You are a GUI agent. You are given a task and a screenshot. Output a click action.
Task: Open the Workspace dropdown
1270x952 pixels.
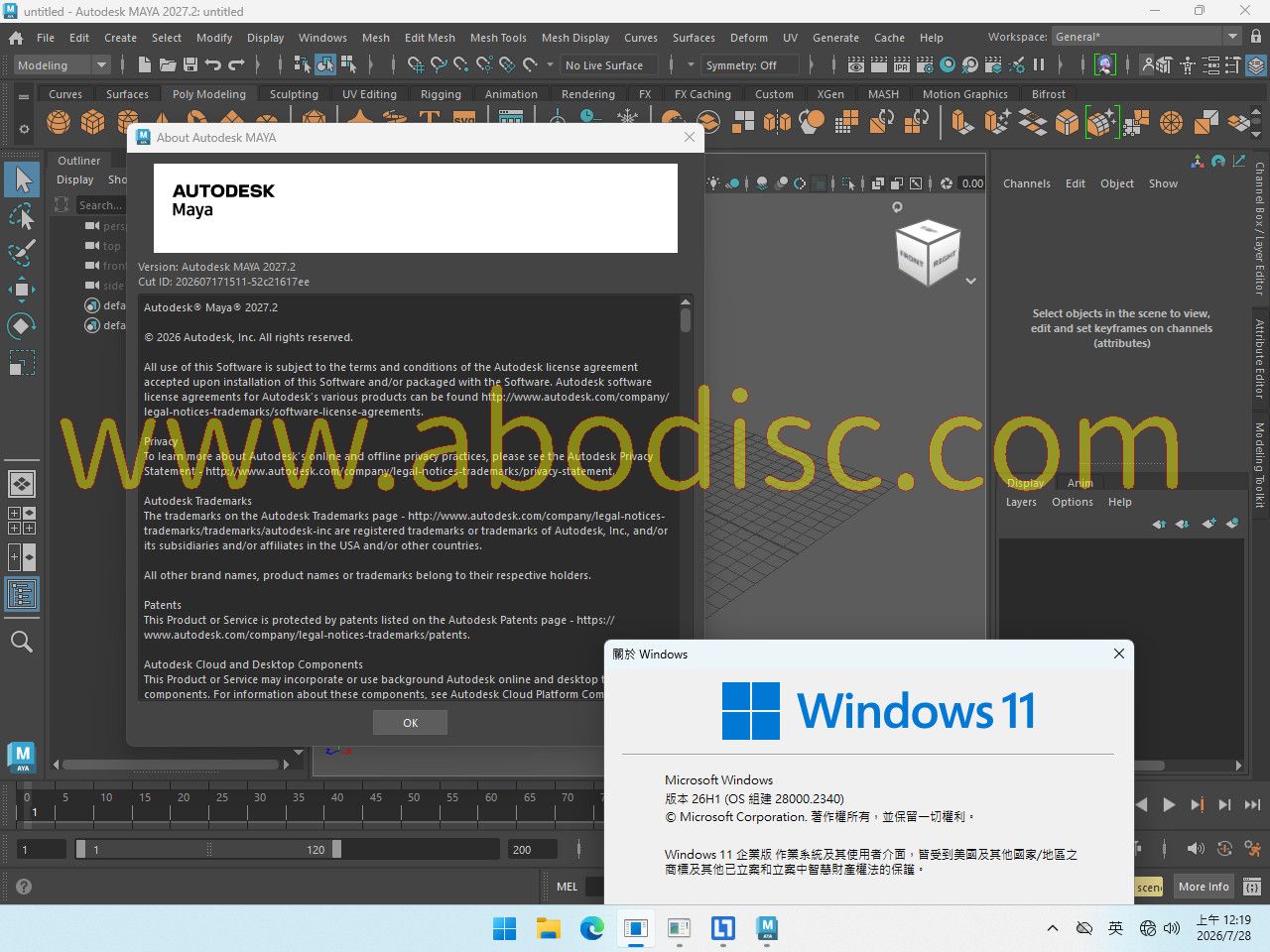pyautogui.click(x=1146, y=37)
